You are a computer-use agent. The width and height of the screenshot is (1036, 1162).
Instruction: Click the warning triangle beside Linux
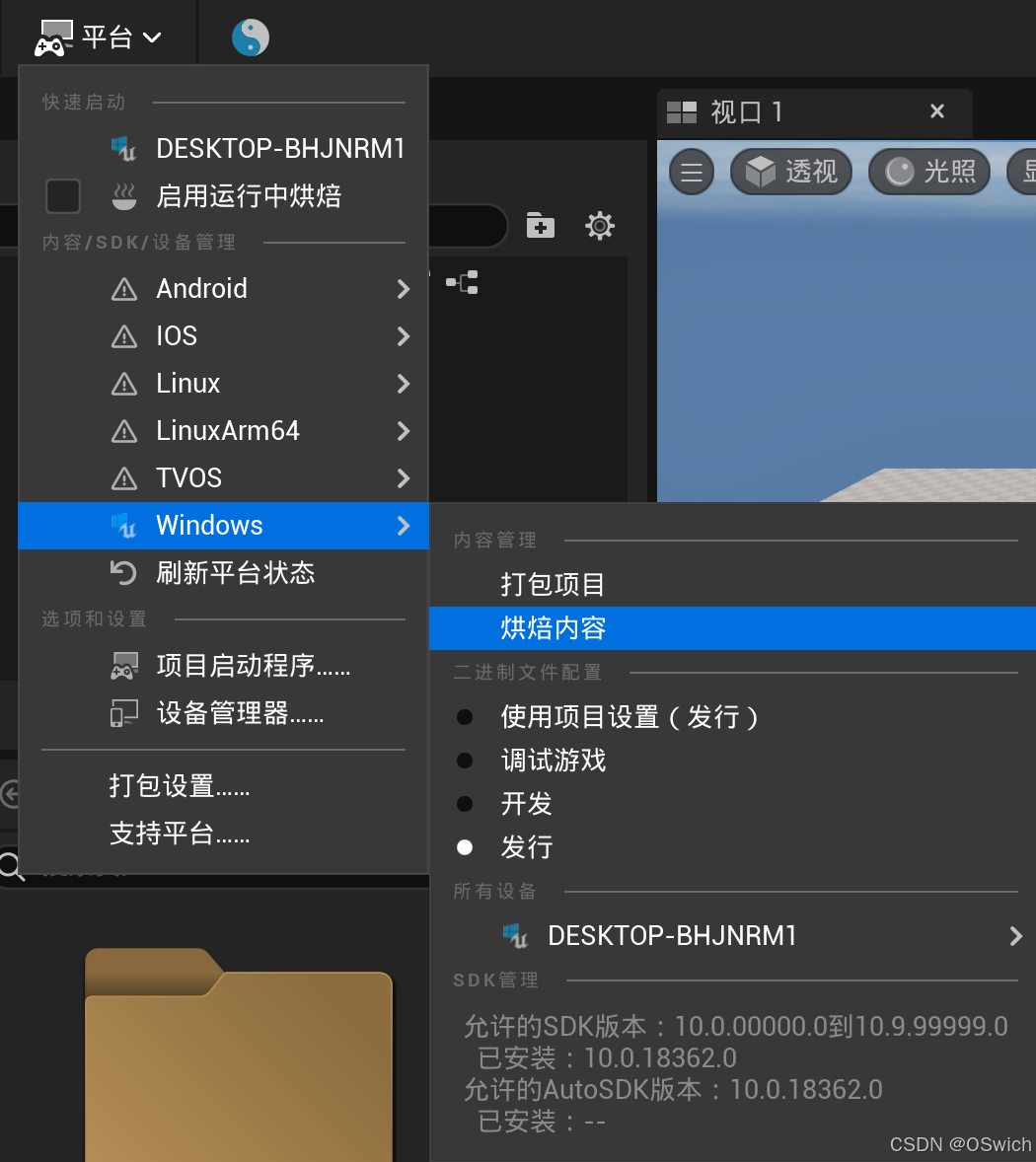click(123, 384)
